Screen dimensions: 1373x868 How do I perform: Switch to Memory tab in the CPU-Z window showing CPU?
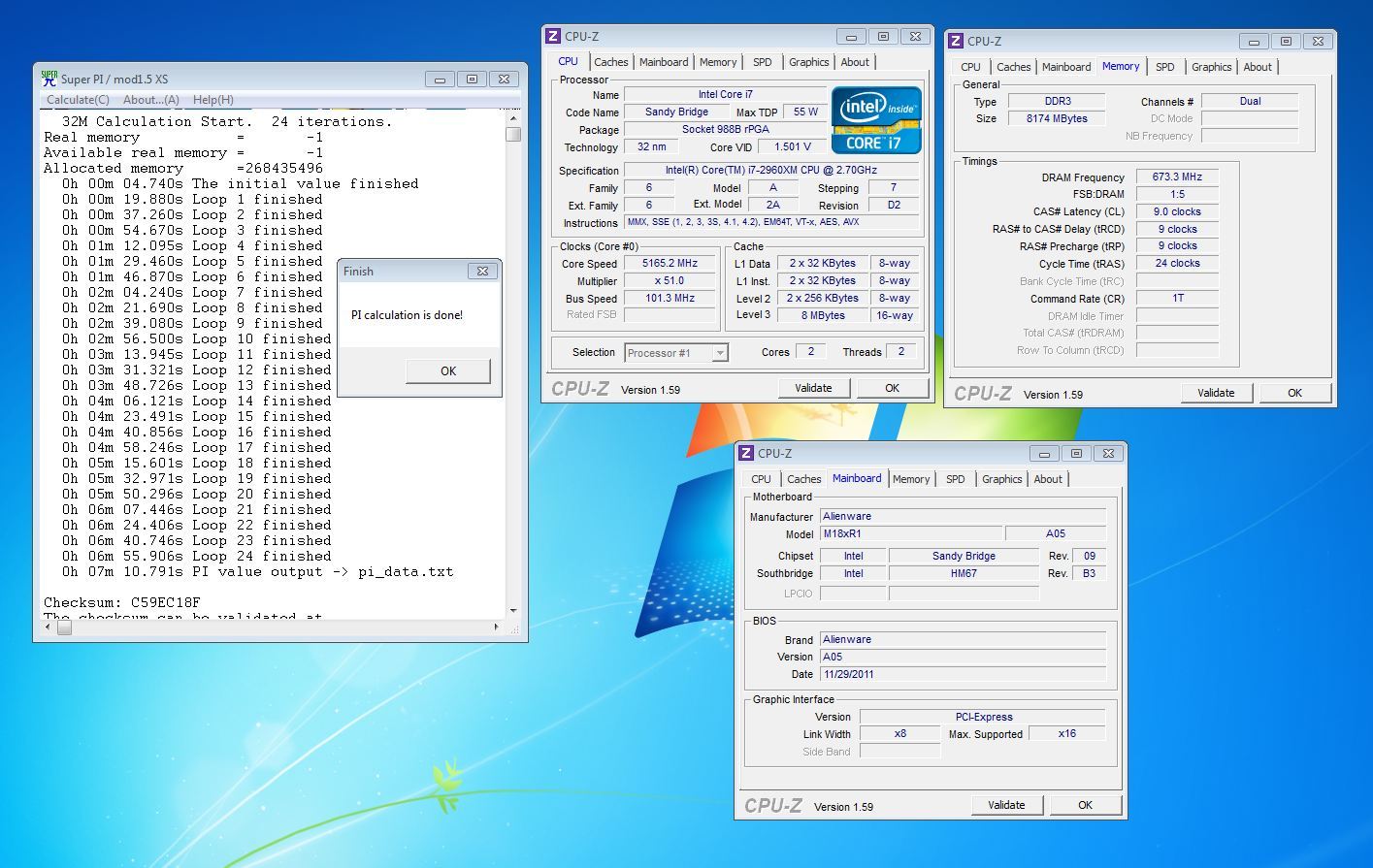point(718,62)
